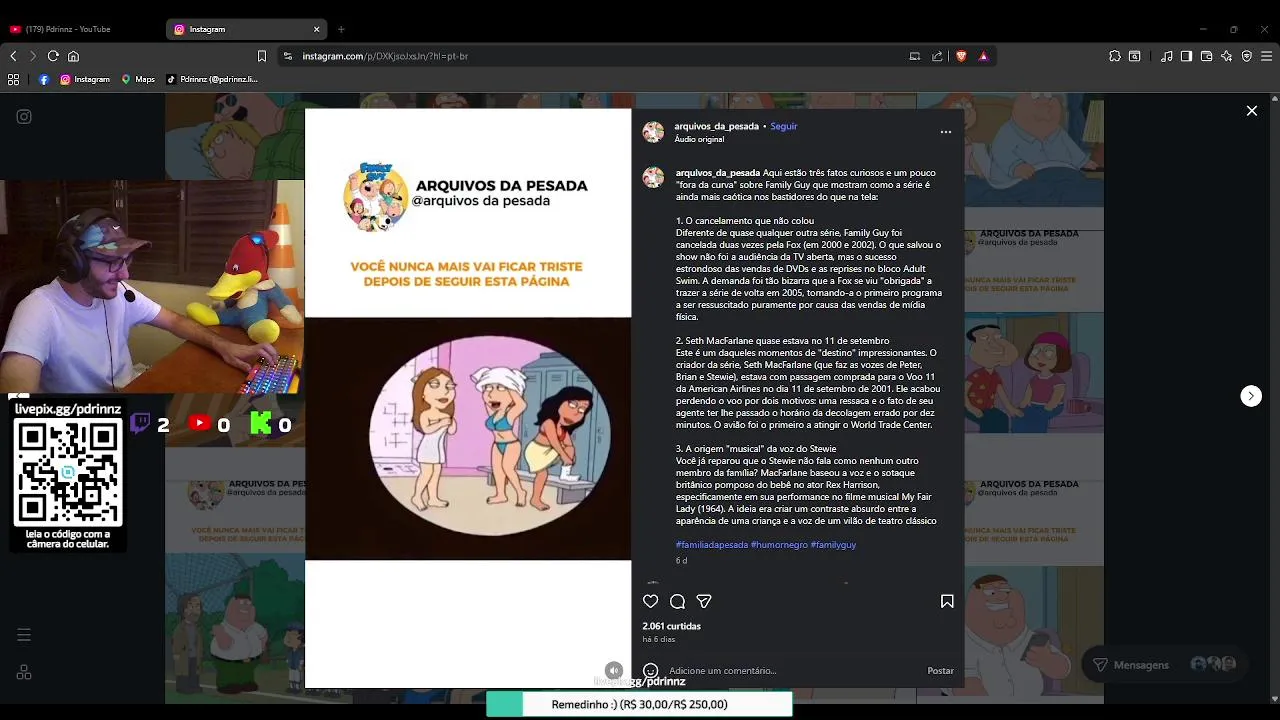This screenshot has width=1280, height=720.
Task: Open the Facebook bookmark
Action: pos(44,79)
